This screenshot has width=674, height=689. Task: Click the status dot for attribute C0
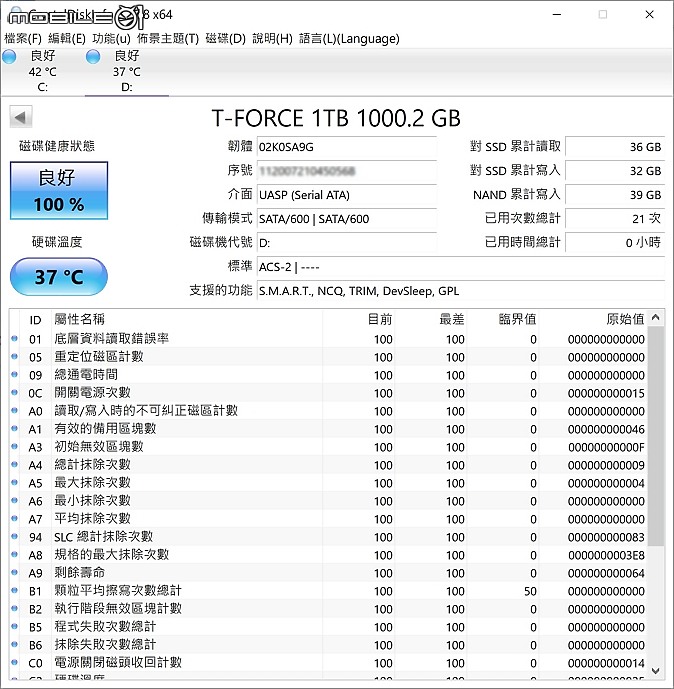coord(14,663)
